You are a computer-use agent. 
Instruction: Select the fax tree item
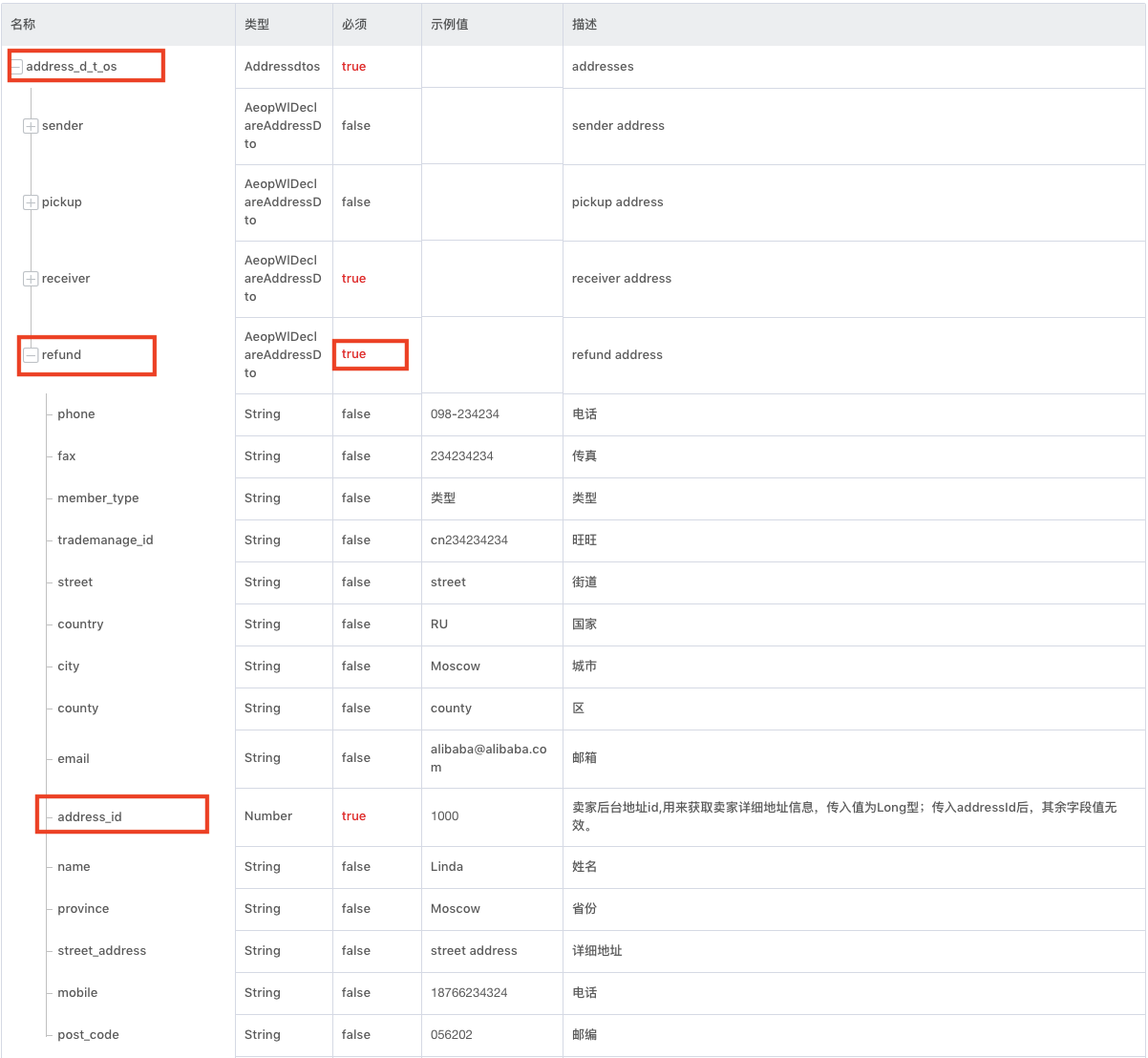coord(67,456)
